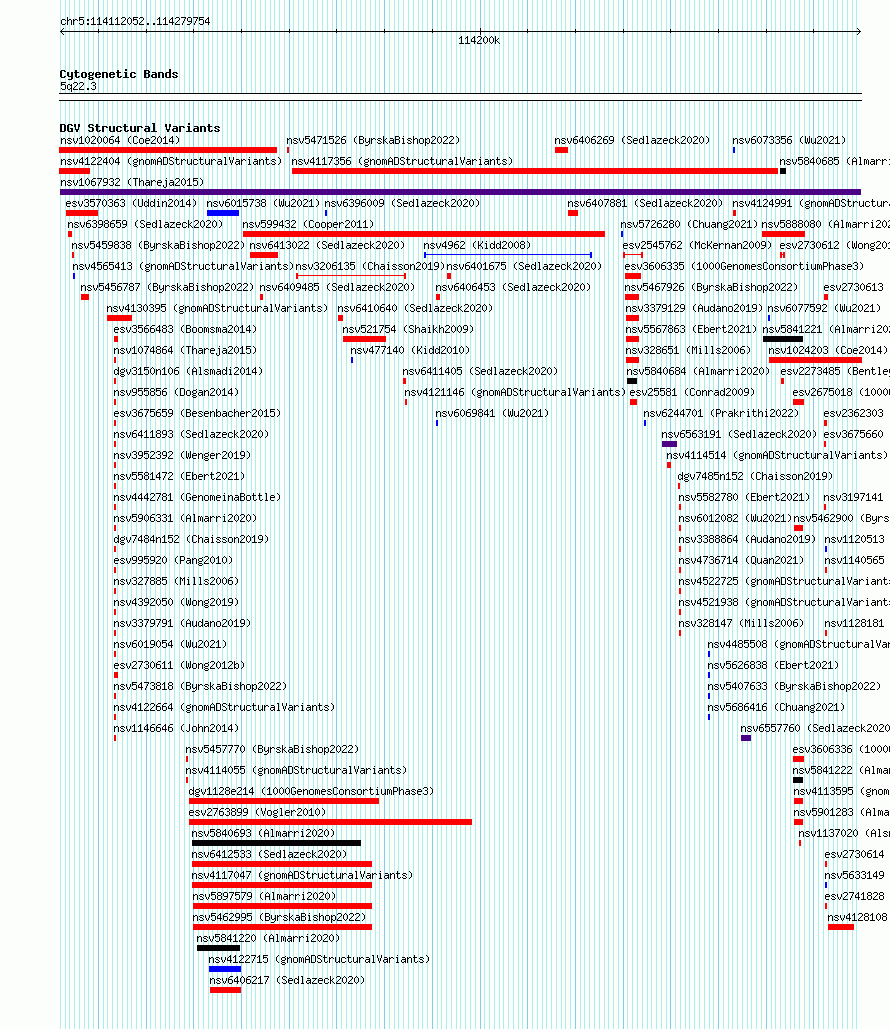Click nsv5462995 (ByrskaBishop2022) label
Image resolution: width=890 pixels, height=1029 pixels.
279,917
